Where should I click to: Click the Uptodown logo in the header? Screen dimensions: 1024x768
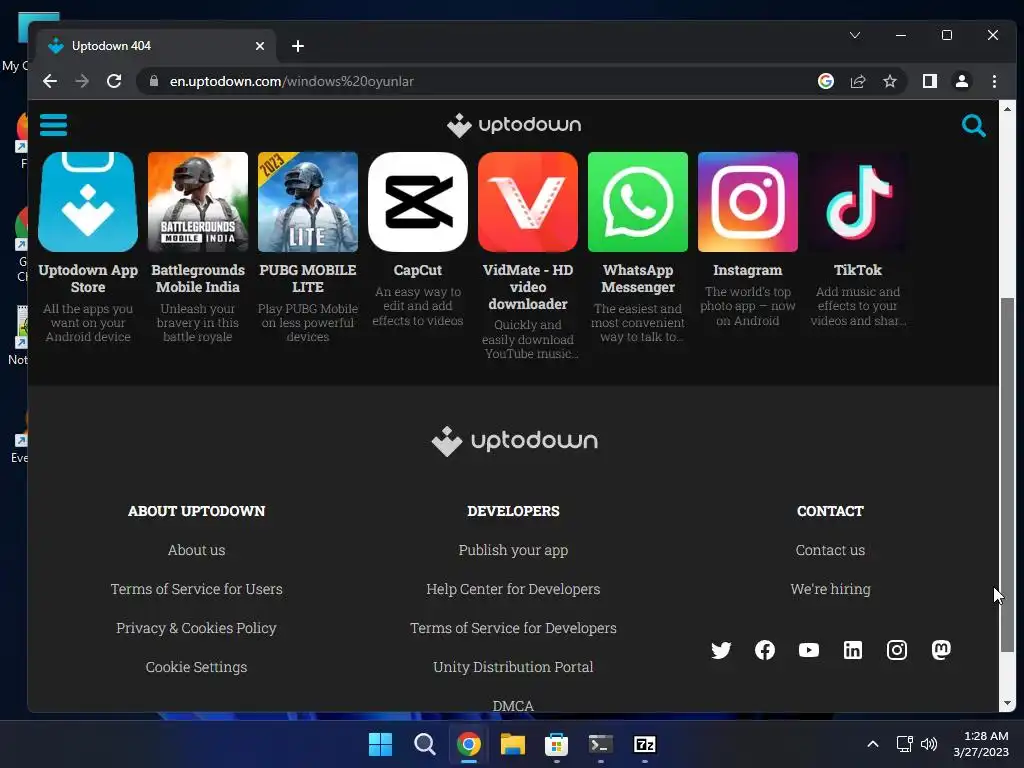[514, 125]
